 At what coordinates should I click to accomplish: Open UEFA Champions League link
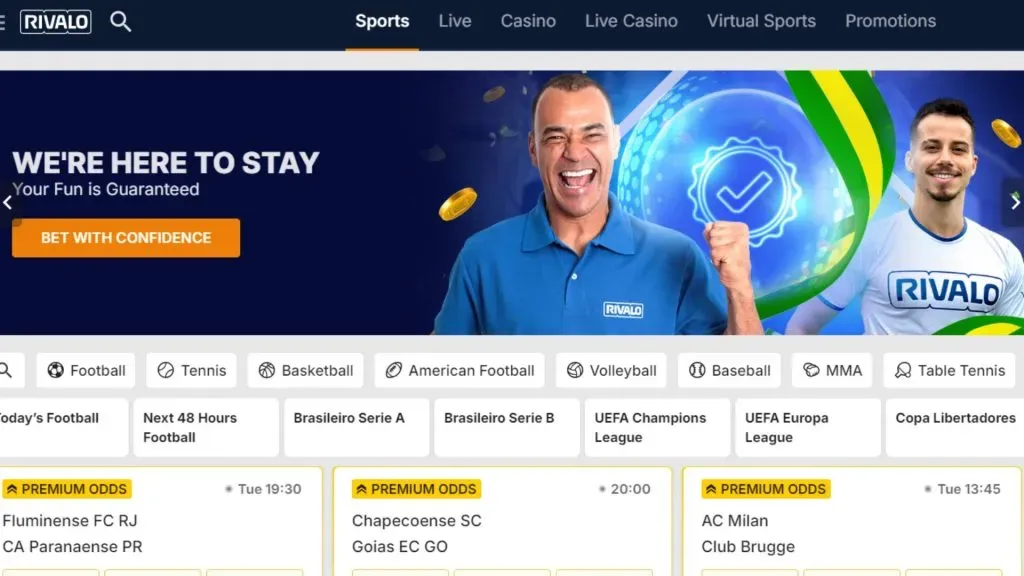pyautogui.click(x=657, y=427)
